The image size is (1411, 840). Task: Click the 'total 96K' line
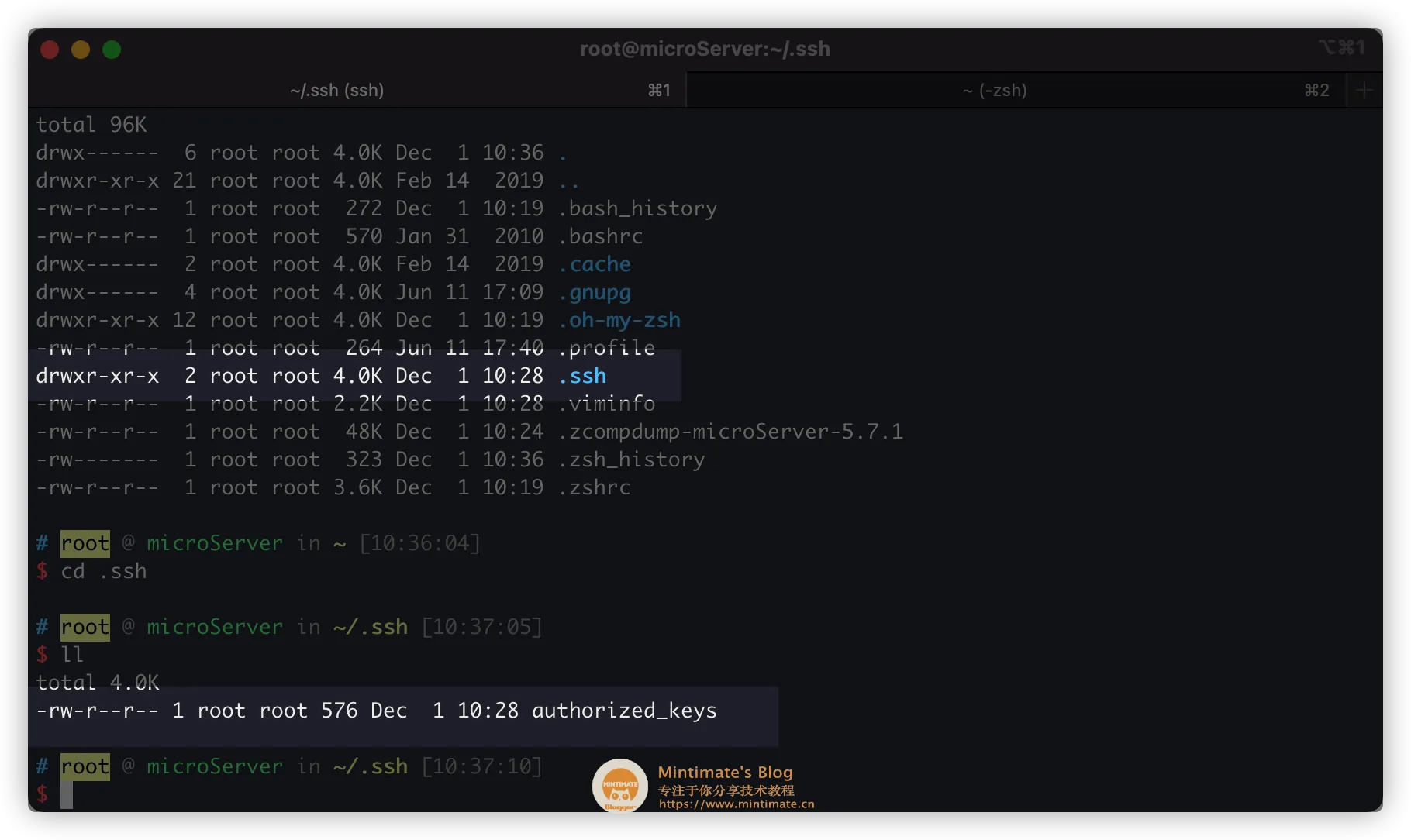pyautogui.click(x=91, y=125)
